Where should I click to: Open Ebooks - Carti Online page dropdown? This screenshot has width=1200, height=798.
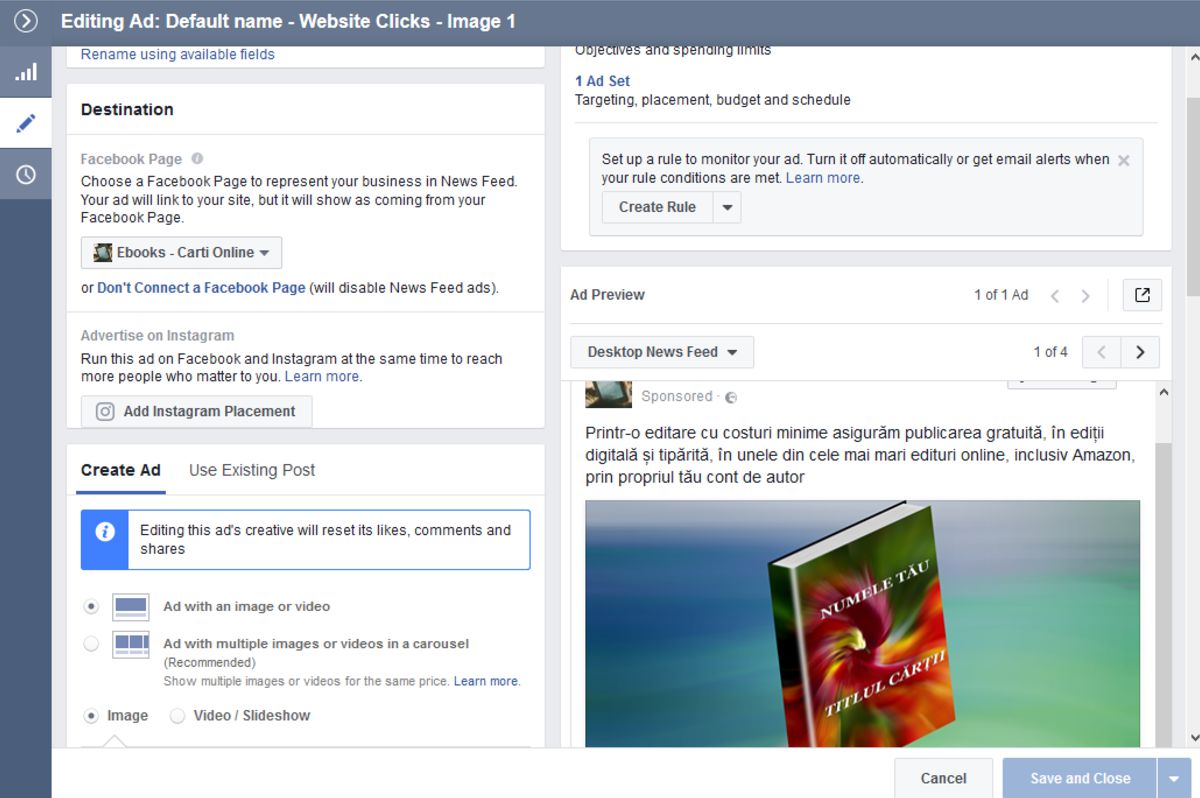[181, 253]
